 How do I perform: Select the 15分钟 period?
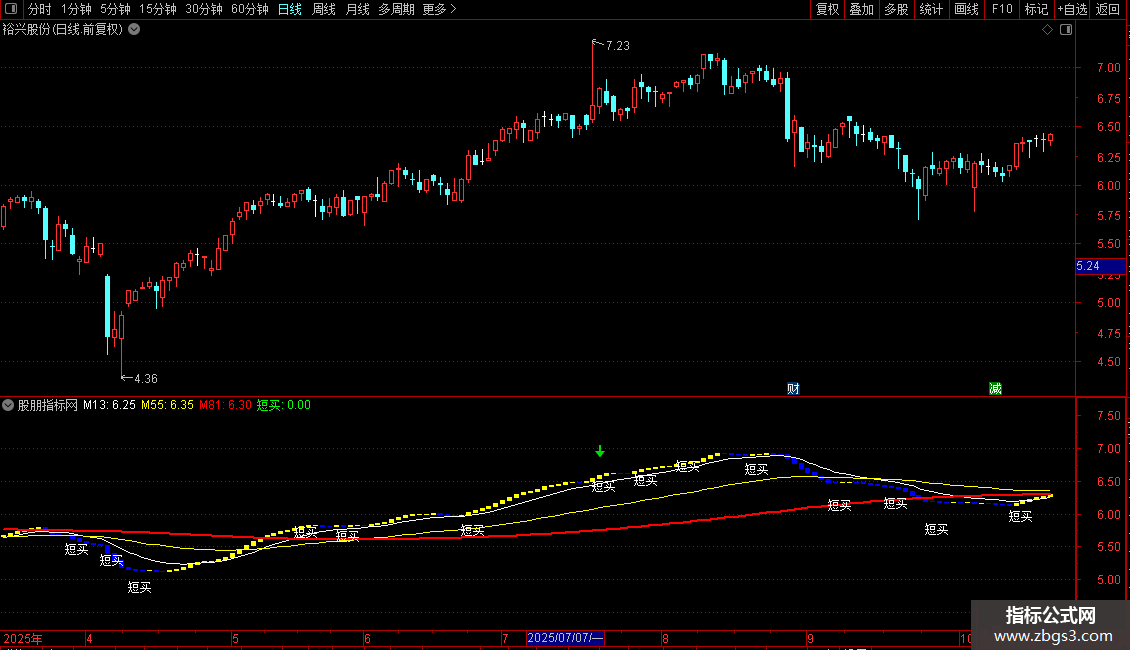click(158, 9)
